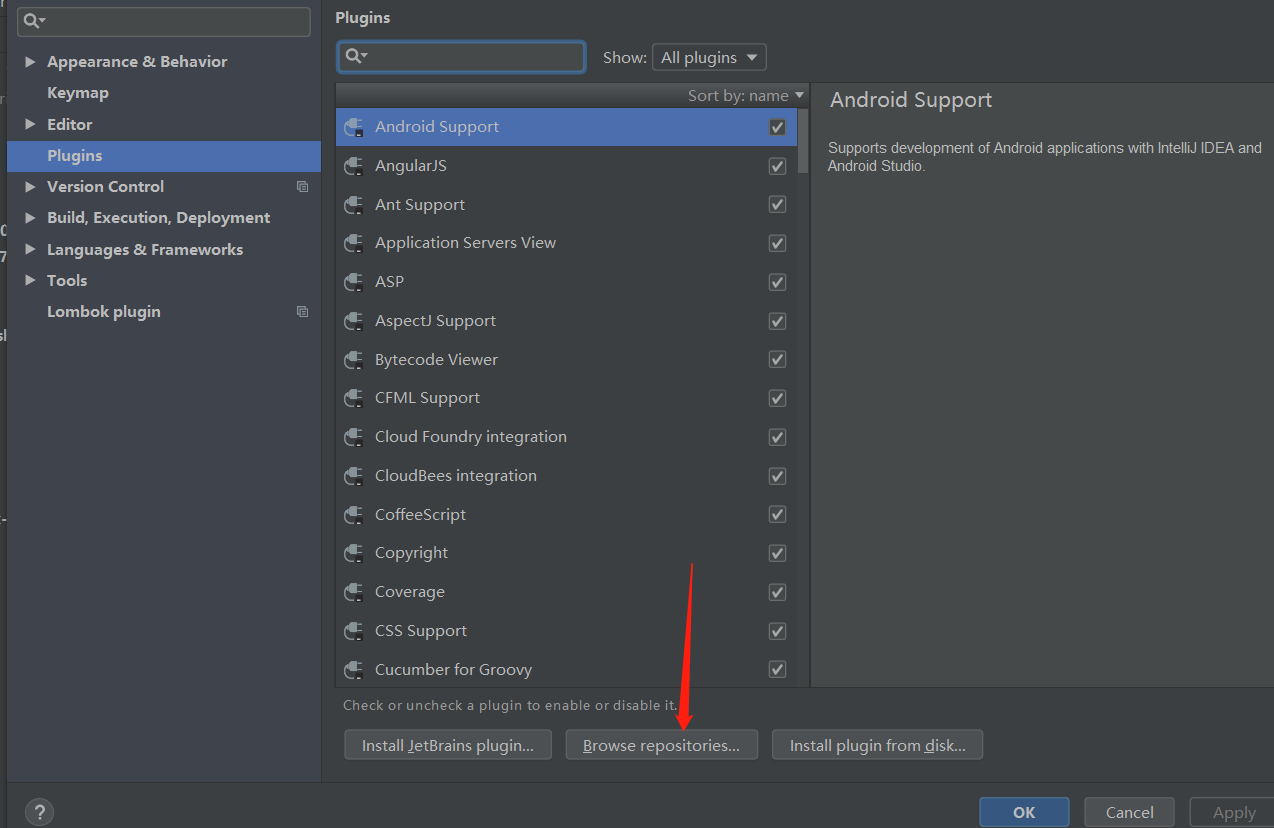Click the Cucumber for Groovy plugin icon
The height and width of the screenshot is (828, 1274).
tap(353, 670)
